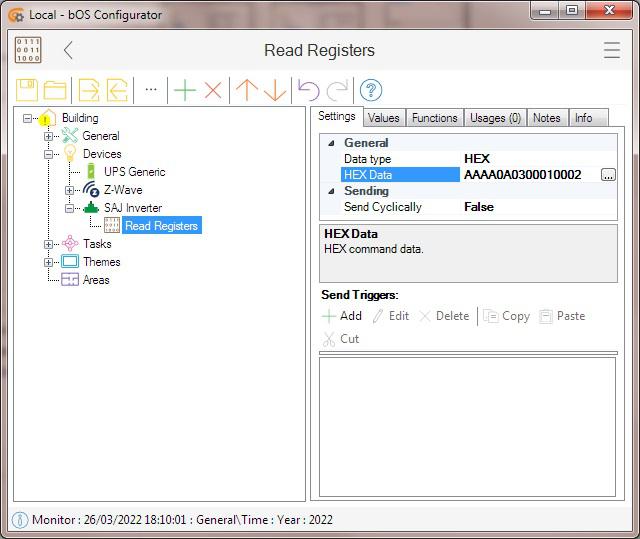
Task: Click the undo arrow icon
Action: pyautogui.click(x=307, y=90)
